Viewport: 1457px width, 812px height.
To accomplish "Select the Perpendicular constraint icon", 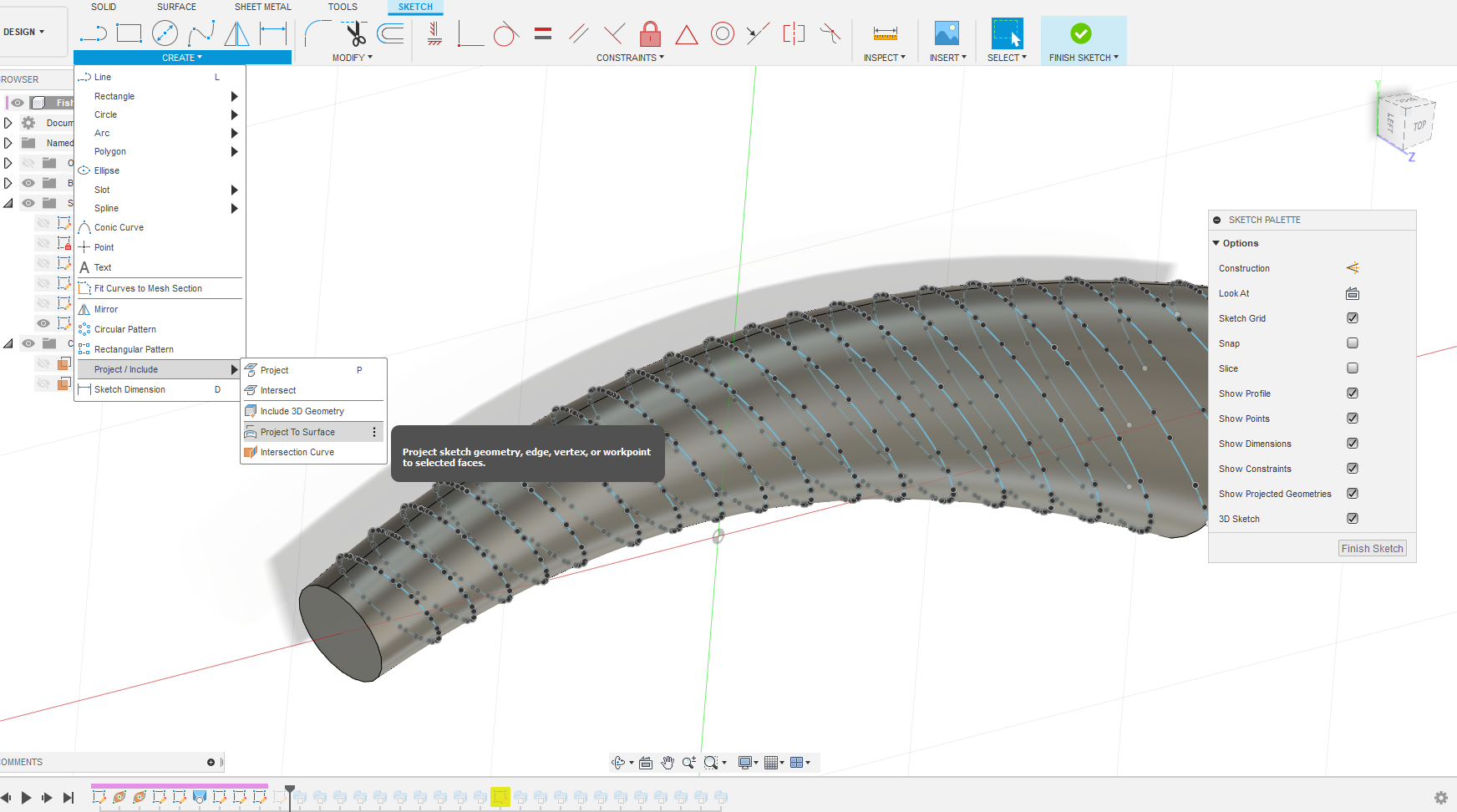I will (614, 33).
